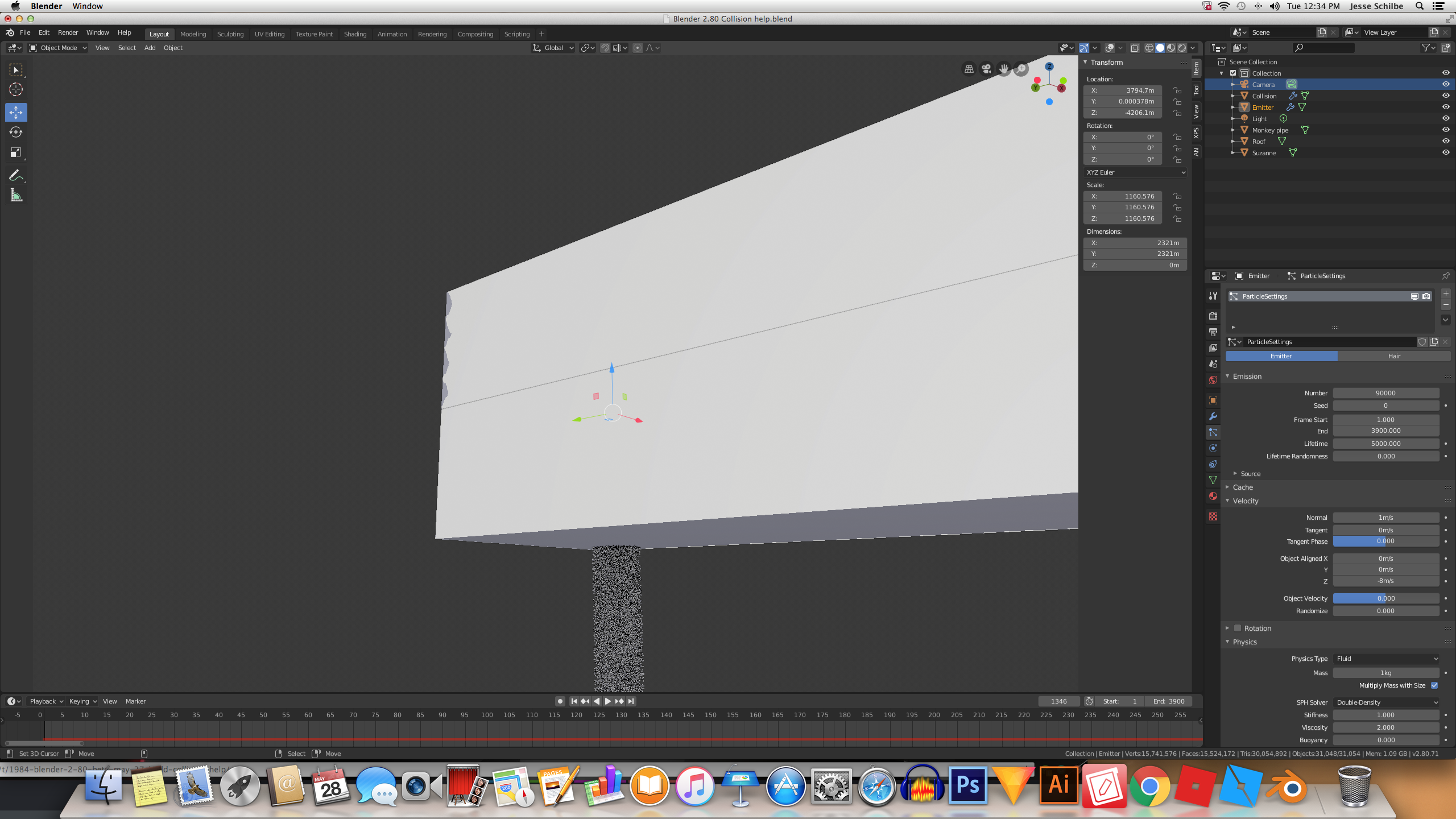Select the 3D Cursor tool
The width and height of the screenshot is (1456, 819).
(16, 89)
